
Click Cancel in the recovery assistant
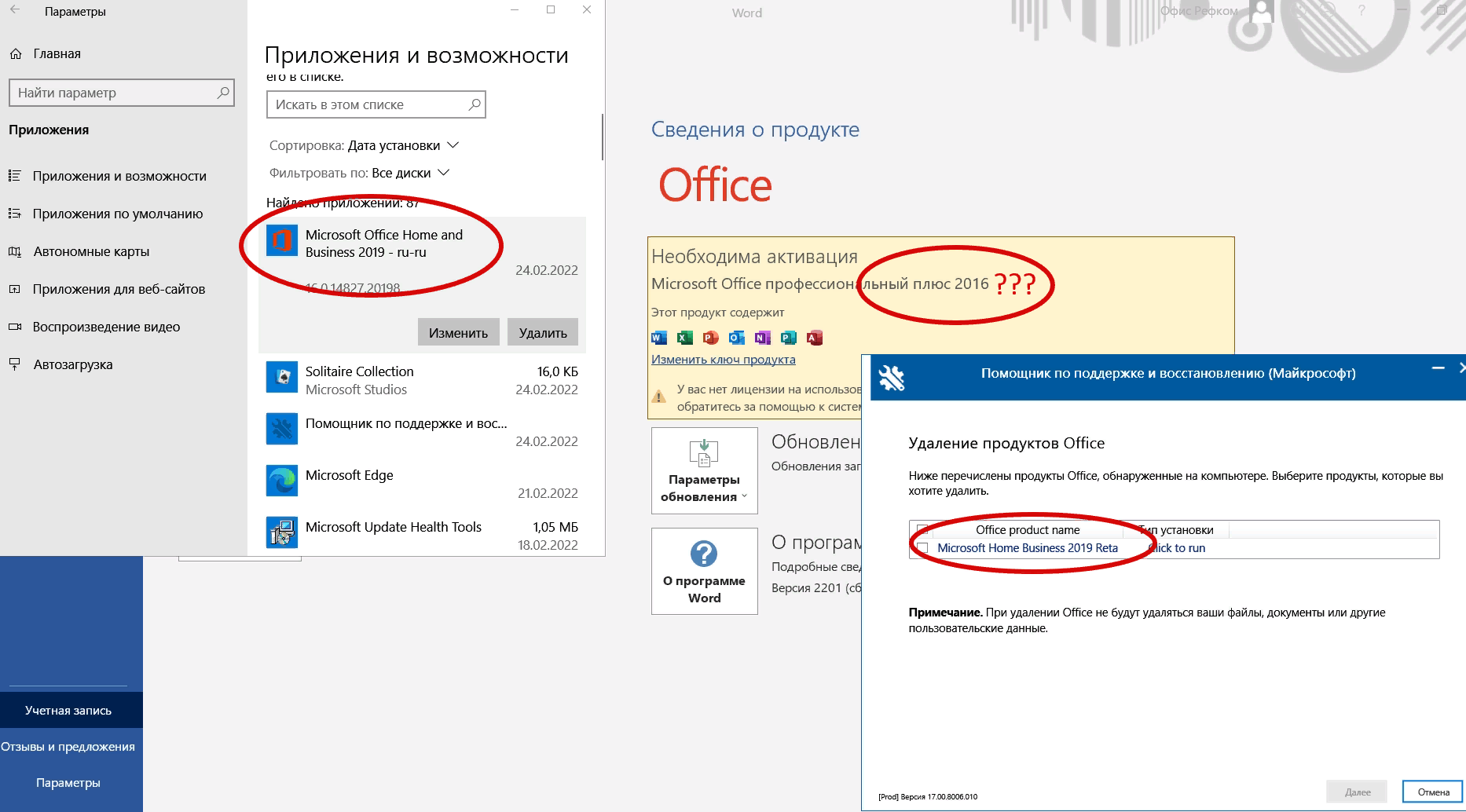point(1433,792)
